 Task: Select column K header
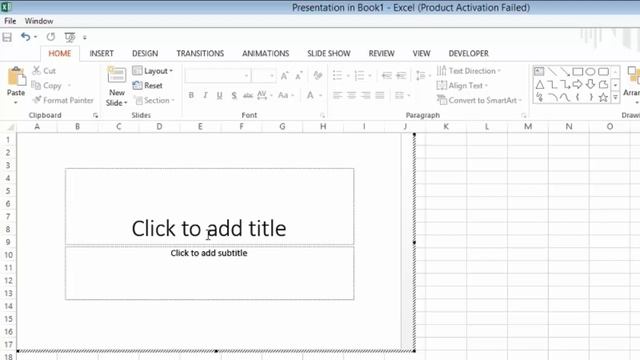(446, 127)
